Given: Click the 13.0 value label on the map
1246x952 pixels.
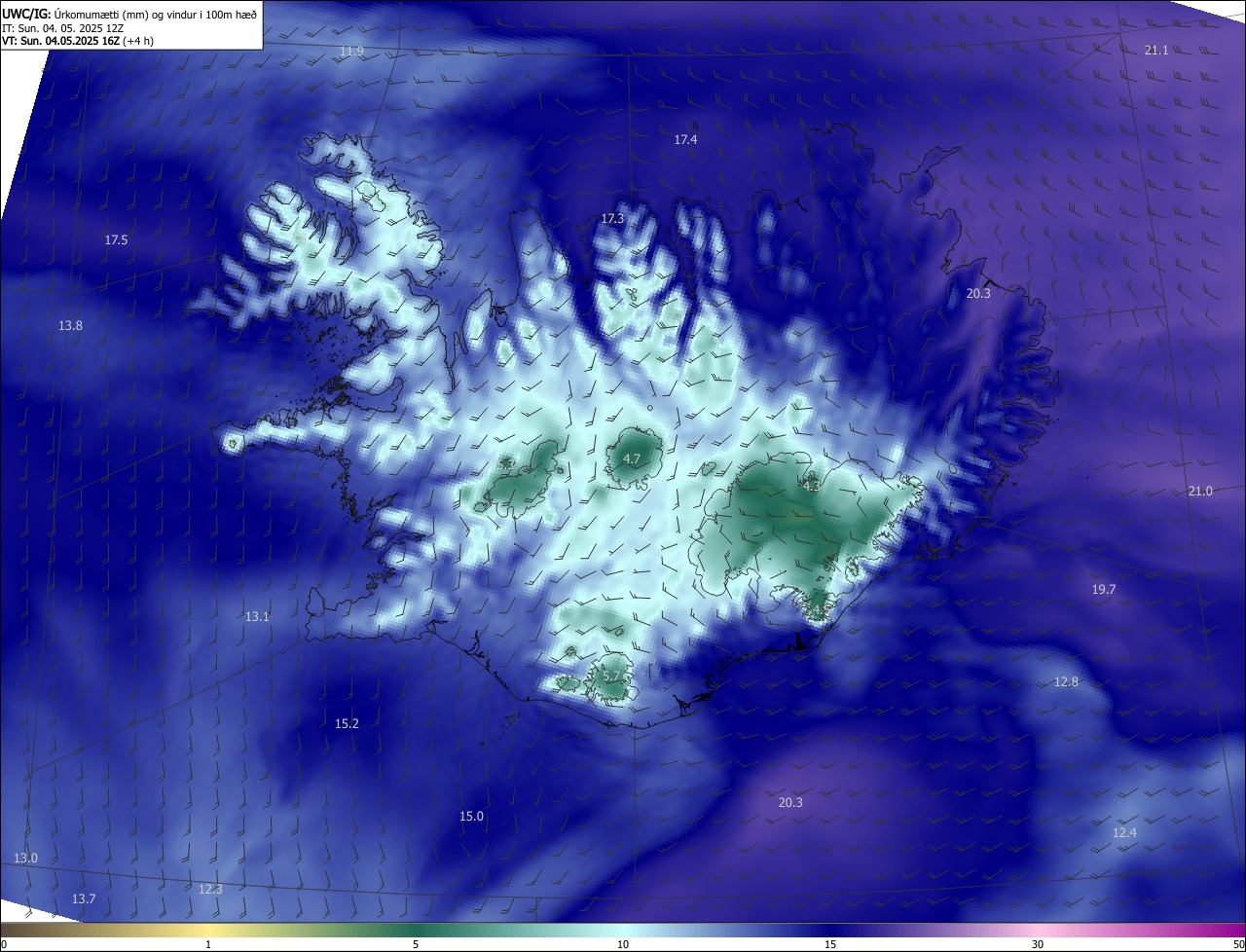Looking at the screenshot, I should [x=25, y=859].
